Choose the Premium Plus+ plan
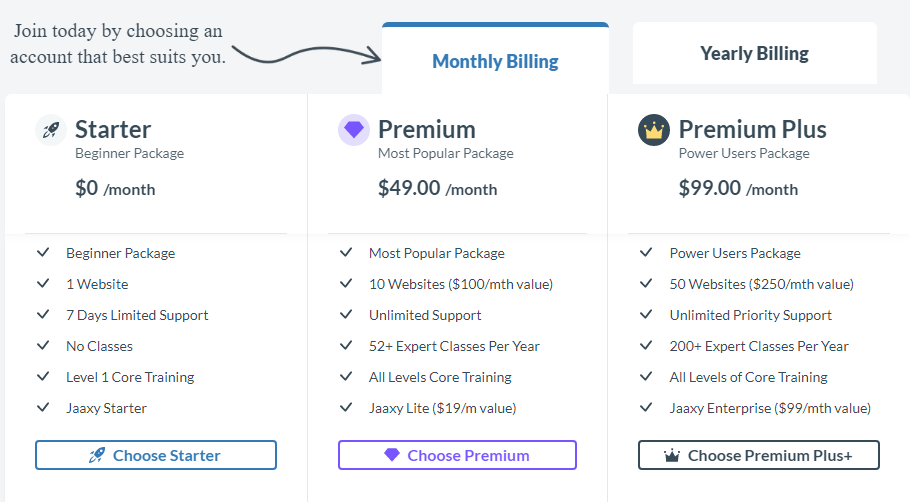The height and width of the screenshot is (502, 910). click(x=759, y=455)
